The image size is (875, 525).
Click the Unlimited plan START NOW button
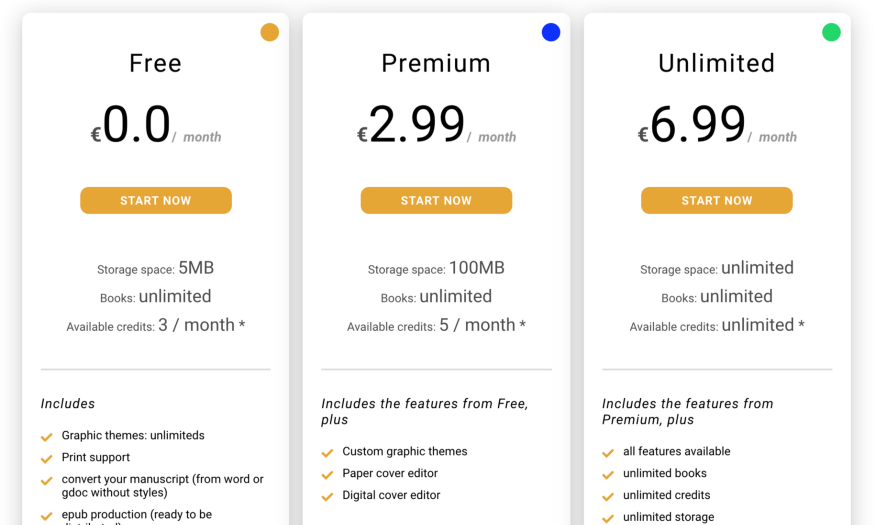[x=717, y=201]
